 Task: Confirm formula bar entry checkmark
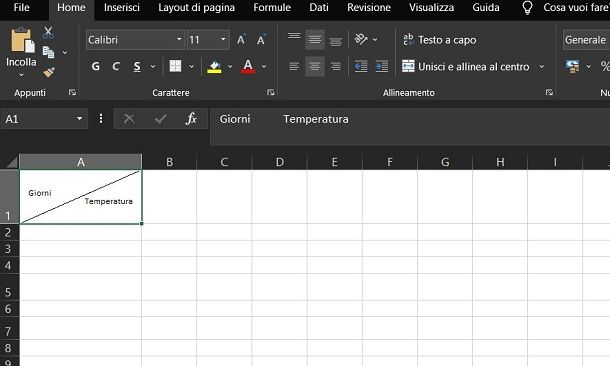click(160, 119)
